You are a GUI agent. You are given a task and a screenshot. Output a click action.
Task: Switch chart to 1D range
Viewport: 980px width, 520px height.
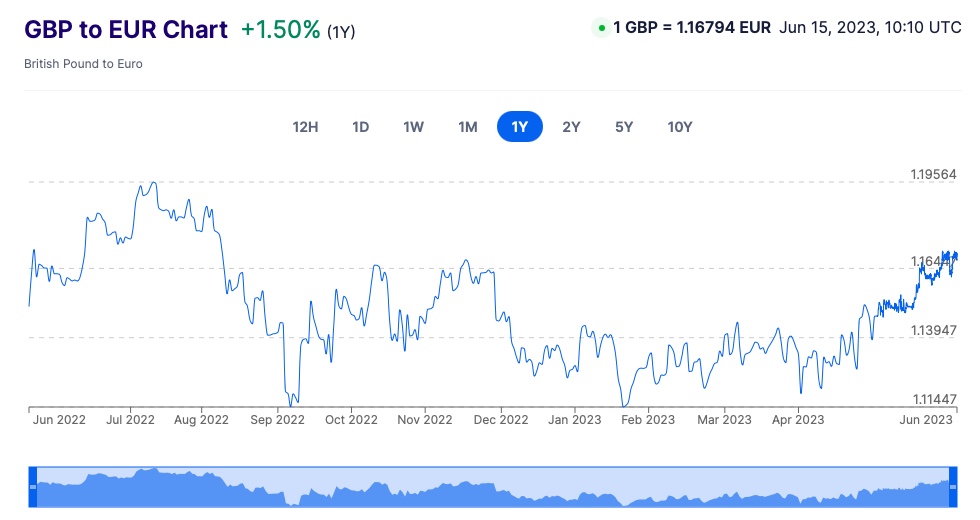tap(361, 127)
